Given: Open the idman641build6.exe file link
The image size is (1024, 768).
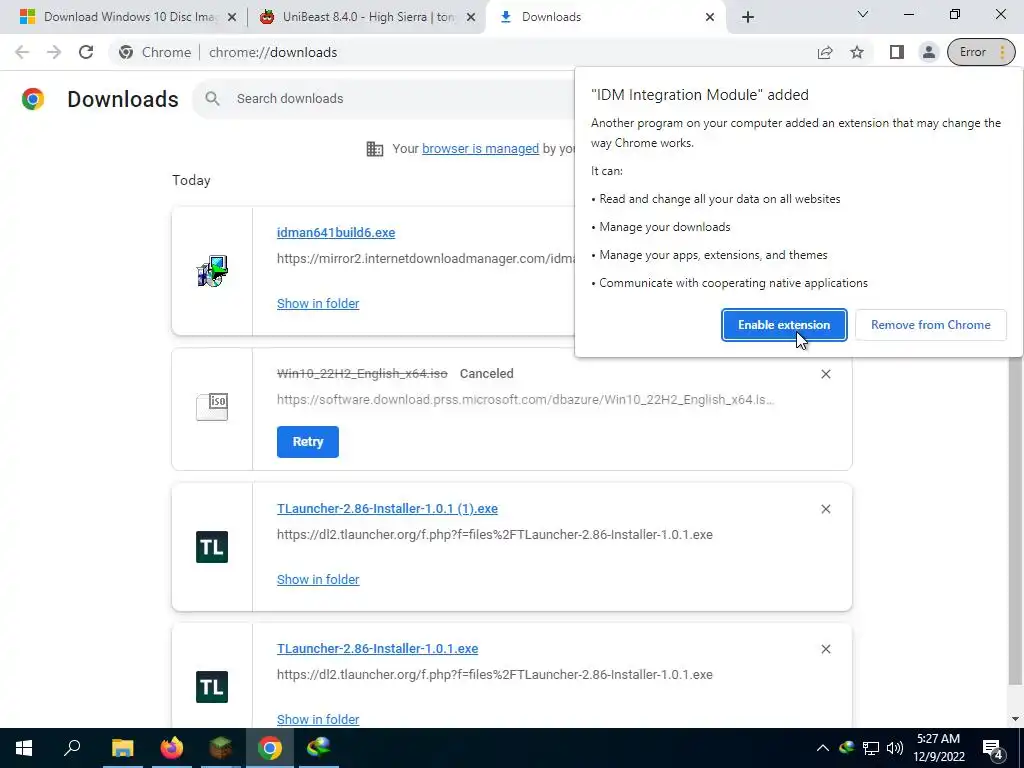Looking at the screenshot, I should [336, 232].
